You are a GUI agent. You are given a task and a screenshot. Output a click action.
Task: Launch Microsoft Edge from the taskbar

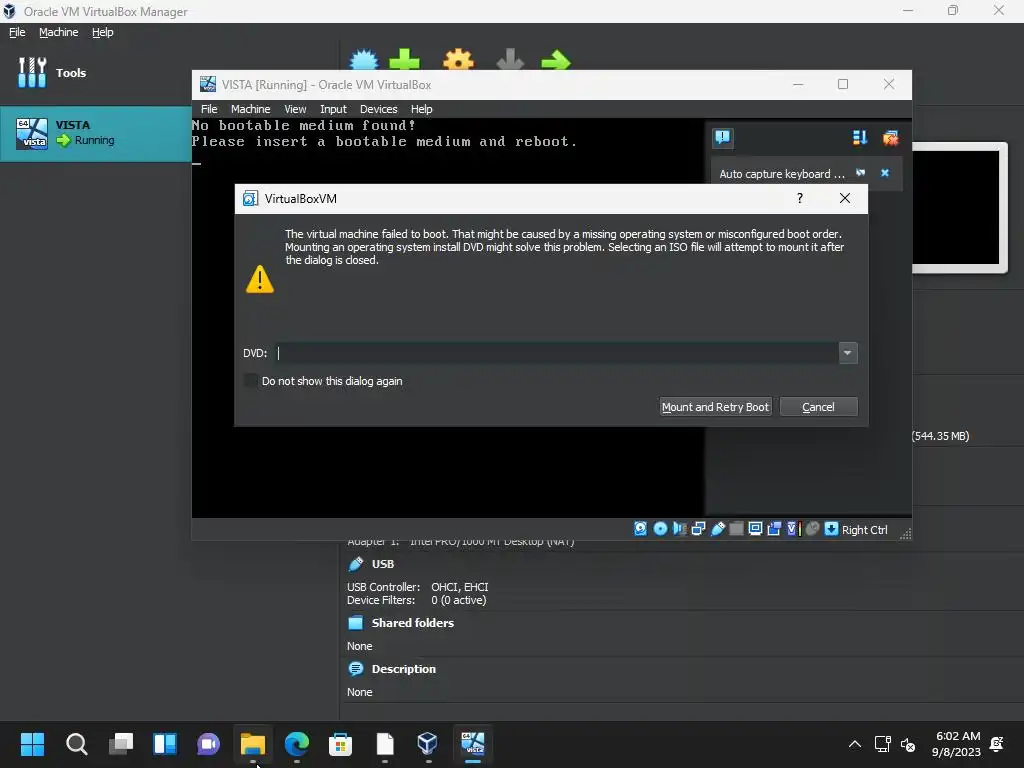pyautogui.click(x=296, y=744)
